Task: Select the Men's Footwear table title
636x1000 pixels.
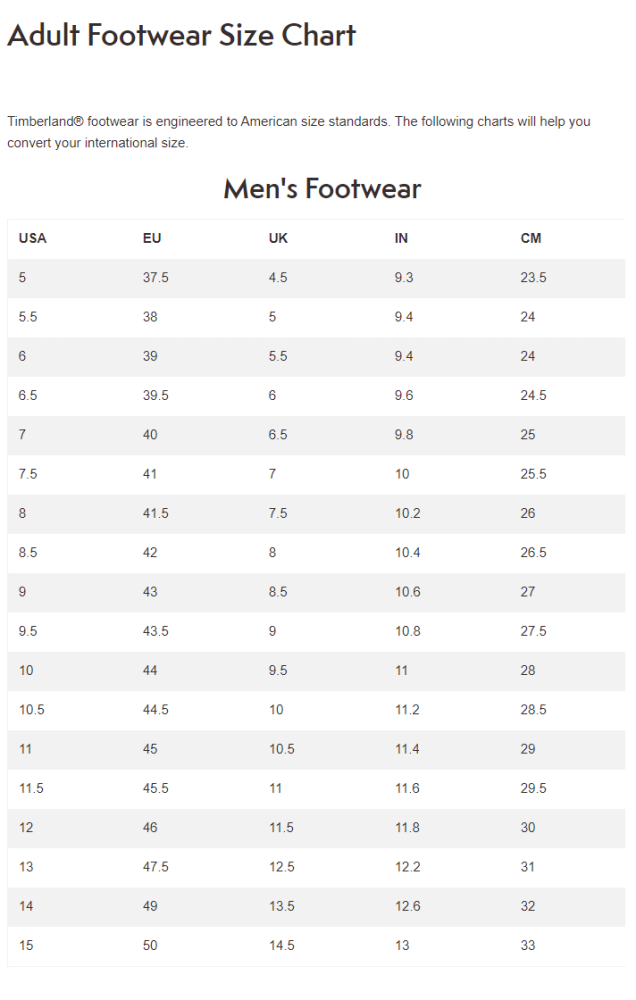Action: coord(322,188)
